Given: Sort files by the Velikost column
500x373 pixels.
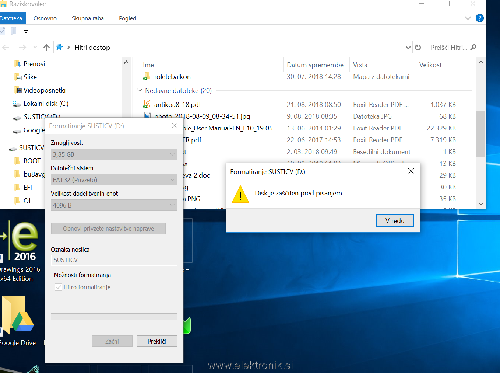Looking at the screenshot, I should [x=430, y=65].
